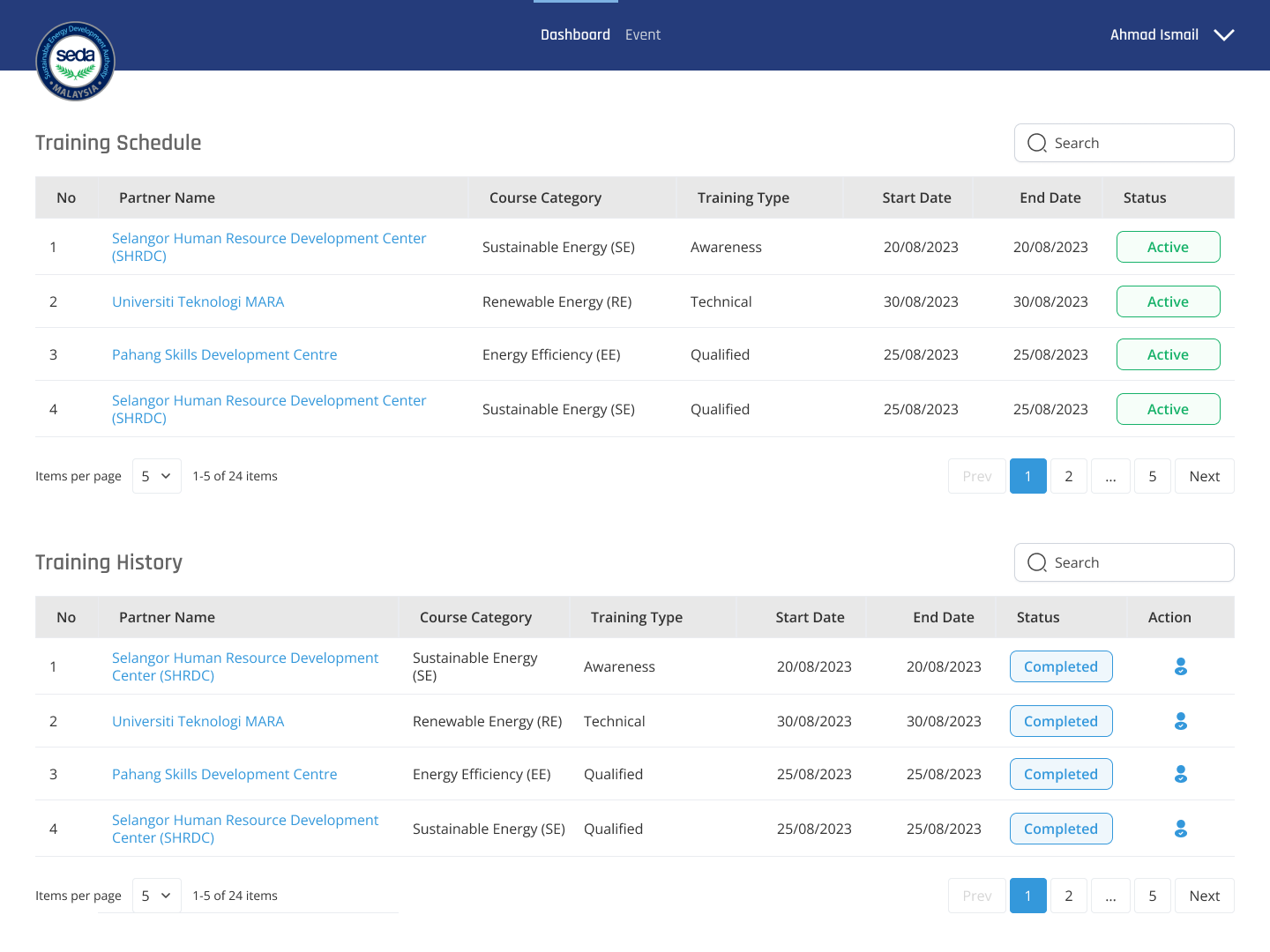Click Completed status for Renewable Energy history row

point(1061,721)
